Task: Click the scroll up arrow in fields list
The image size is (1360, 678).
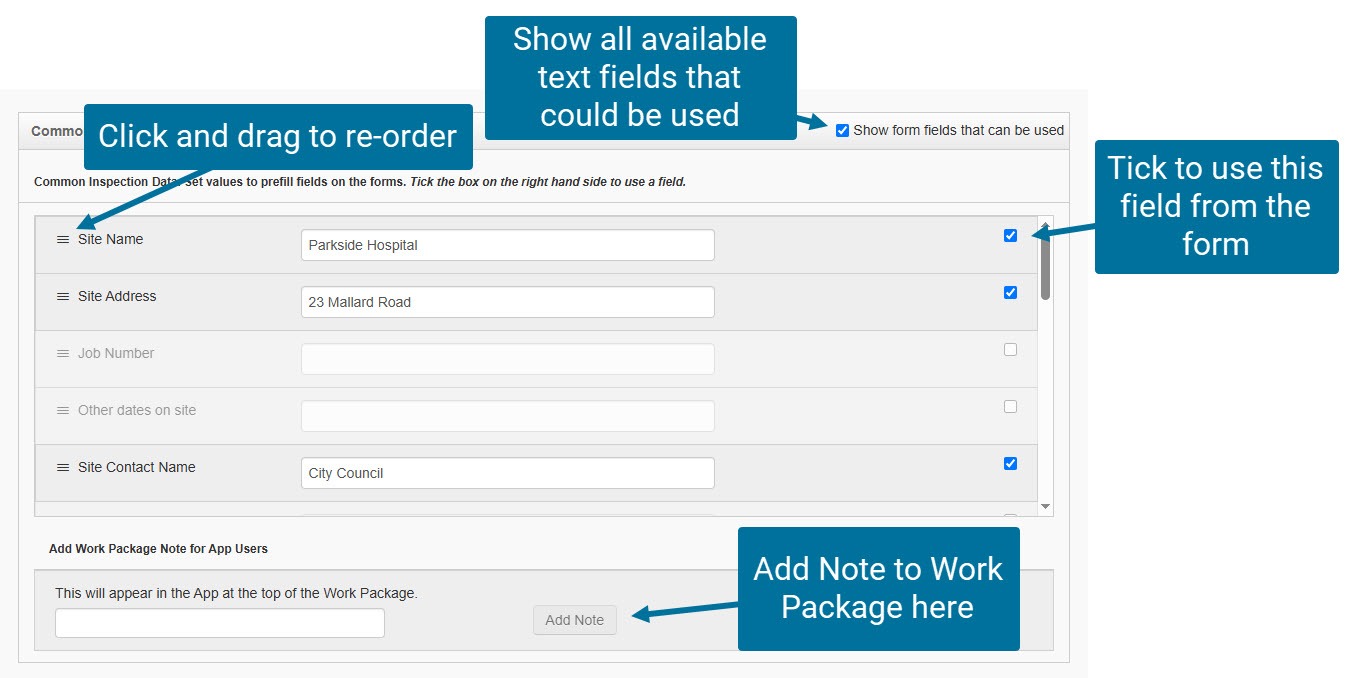Action: point(1045,225)
